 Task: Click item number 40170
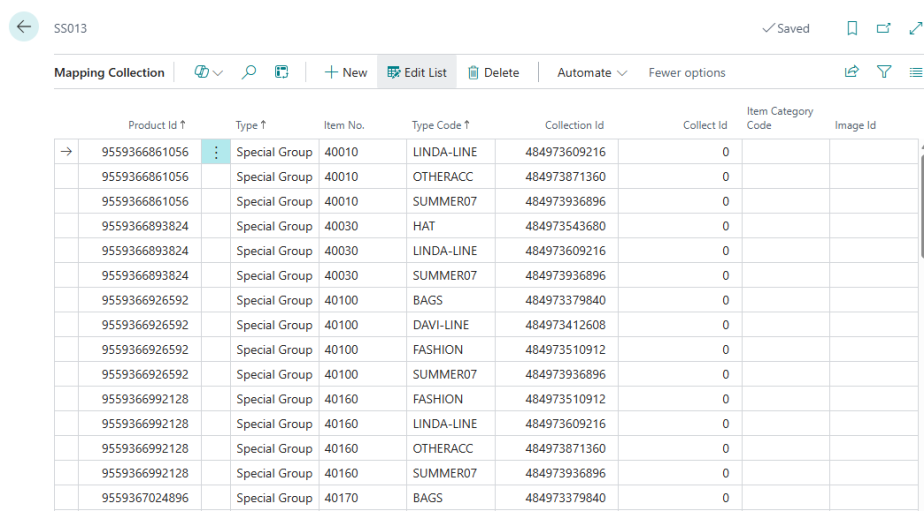[362, 498]
